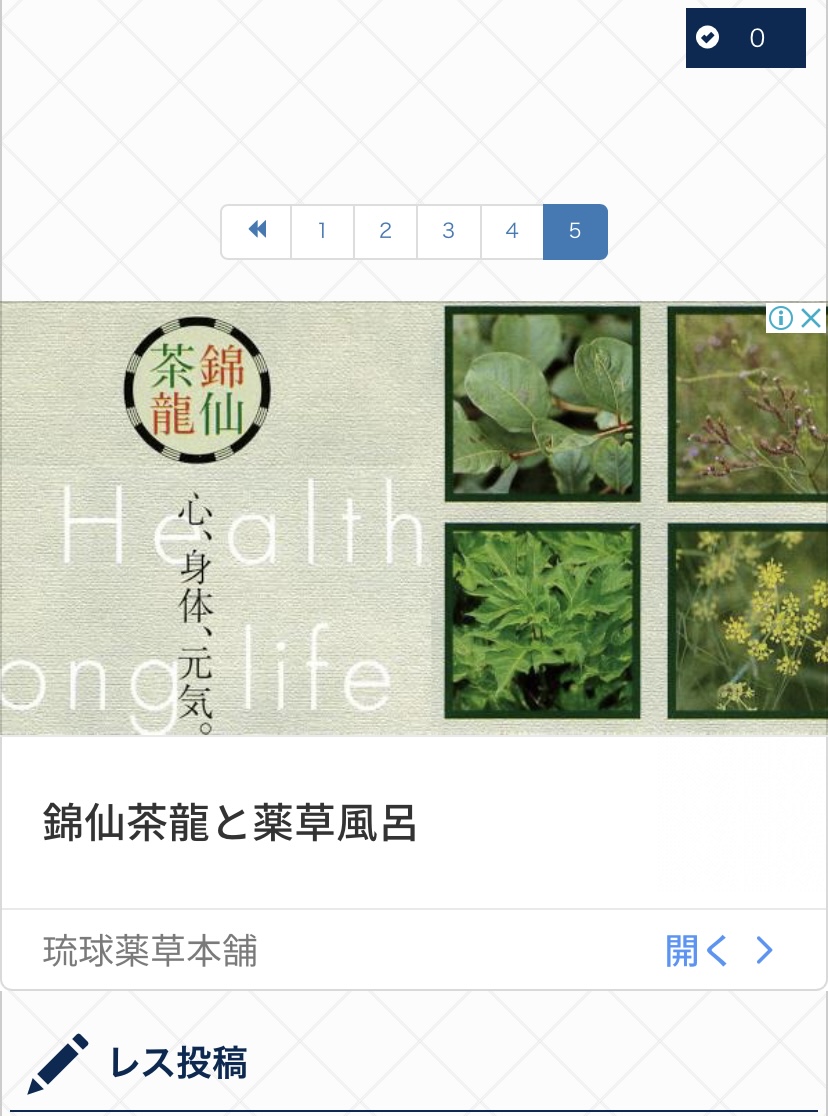Open the purple flower plant thumbnail
This screenshot has height=1116, width=828.
coord(748,404)
